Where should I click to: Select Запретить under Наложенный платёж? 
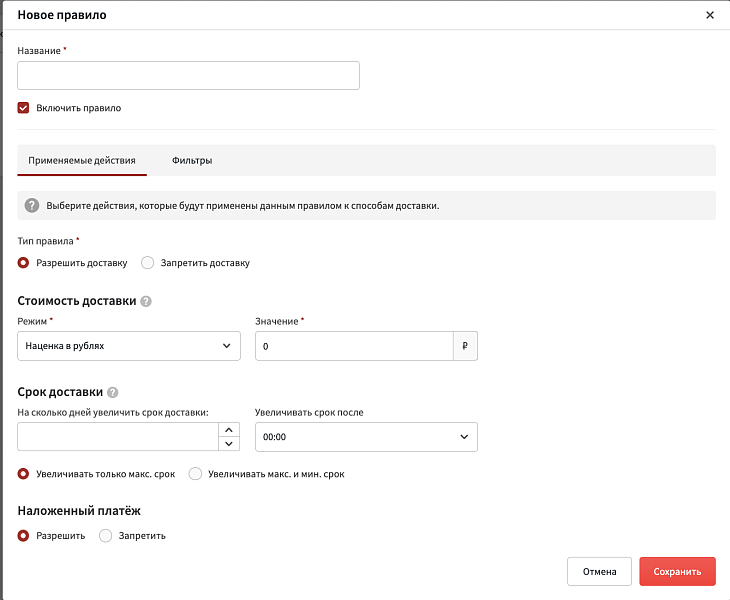(x=106, y=536)
